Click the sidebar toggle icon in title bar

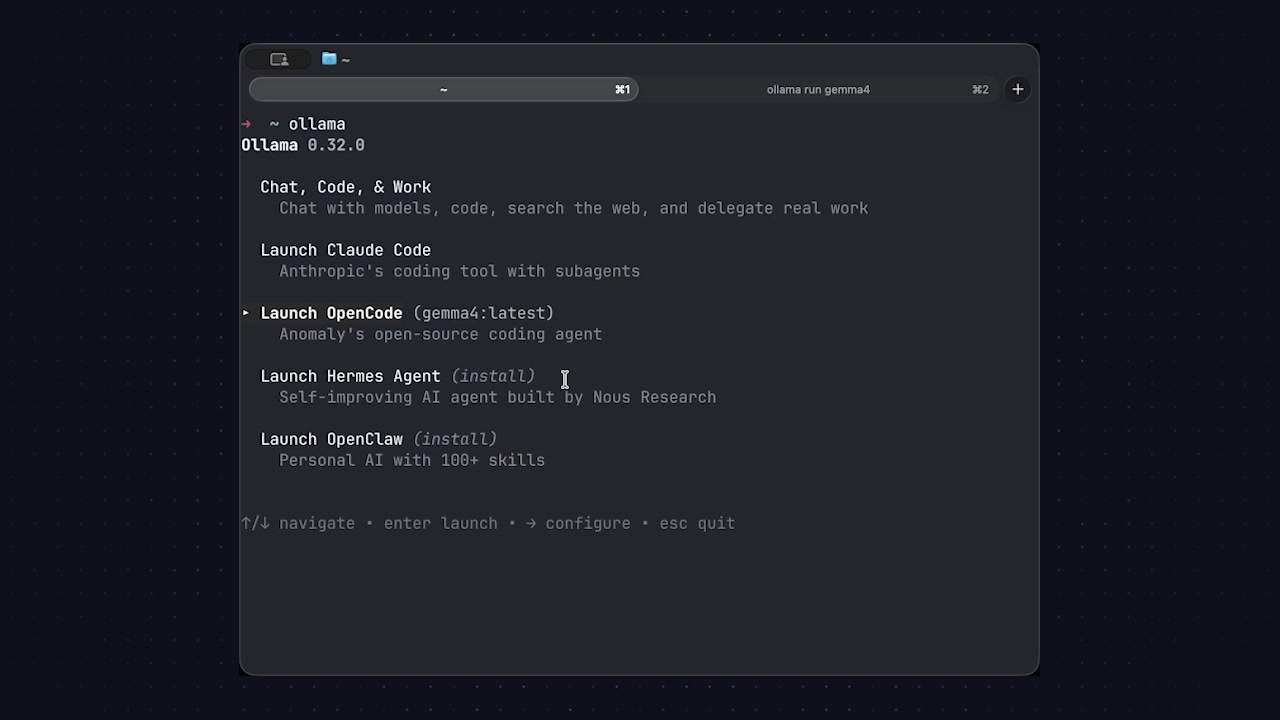(x=279, y=59)
